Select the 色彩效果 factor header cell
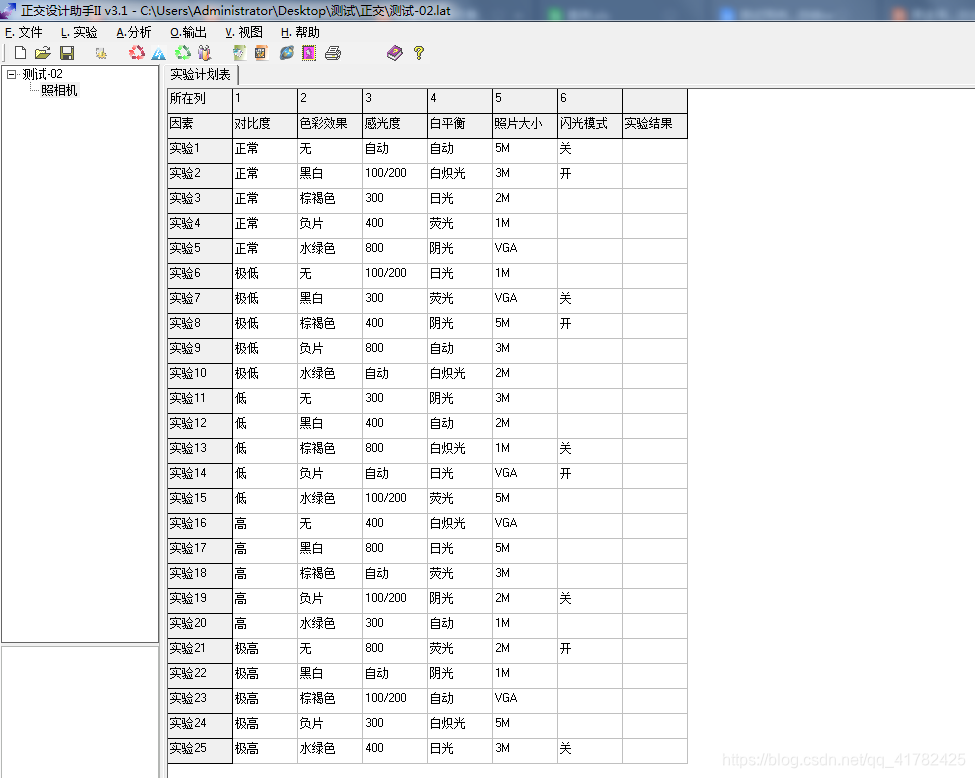This screenshot has width=975, height=778. tap(330, 125)
